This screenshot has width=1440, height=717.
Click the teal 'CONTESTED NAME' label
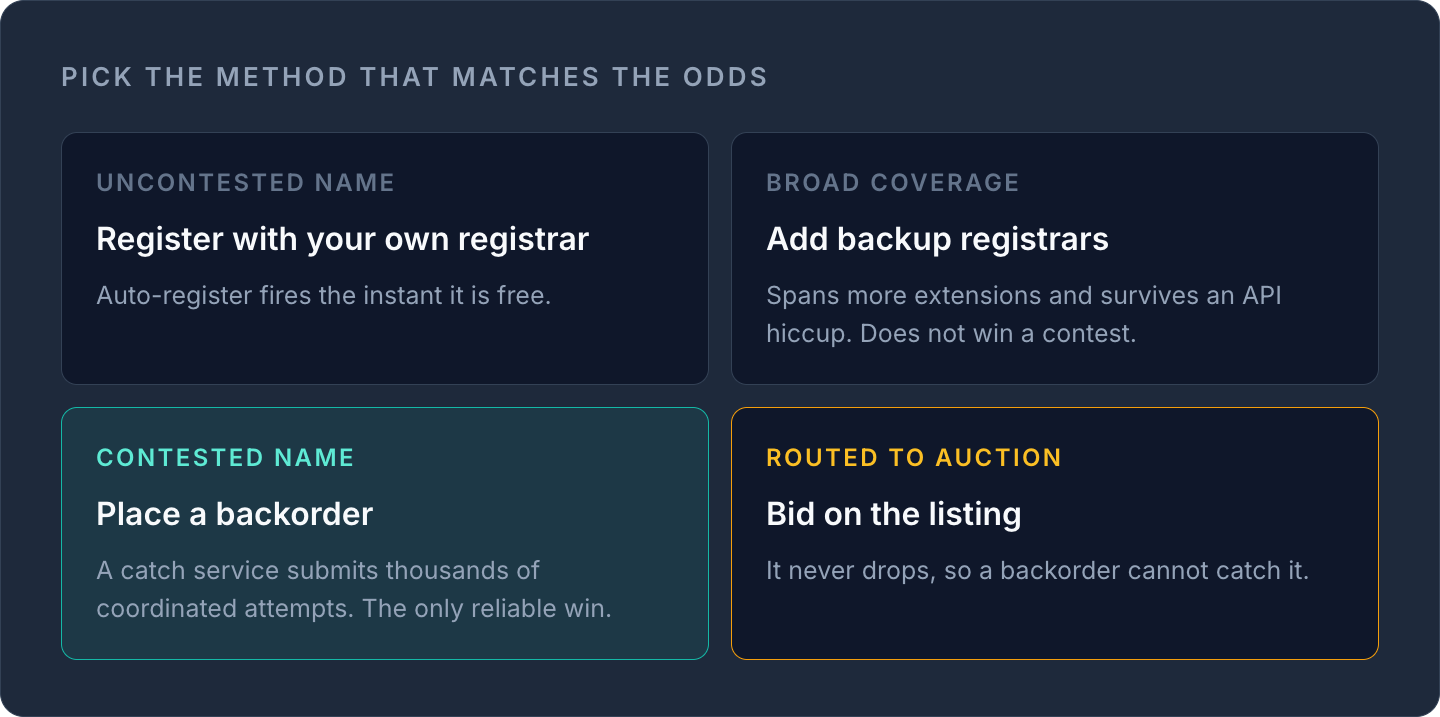pos(226,458)
